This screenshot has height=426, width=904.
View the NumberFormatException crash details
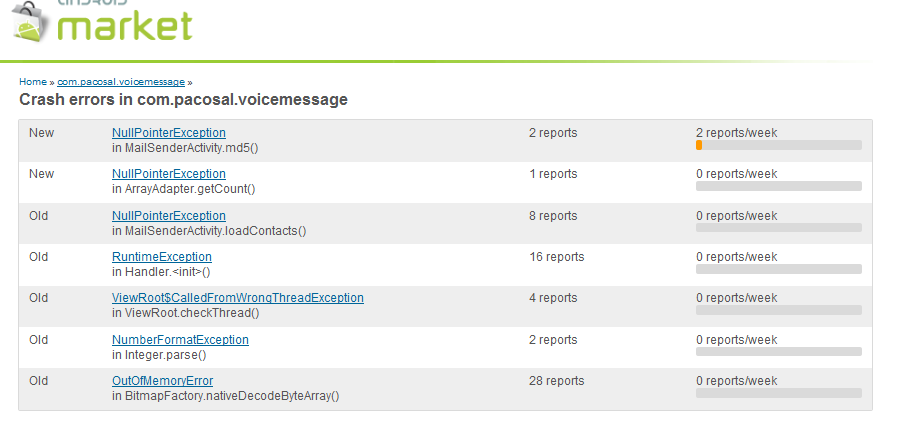click(x=180, y=340)
